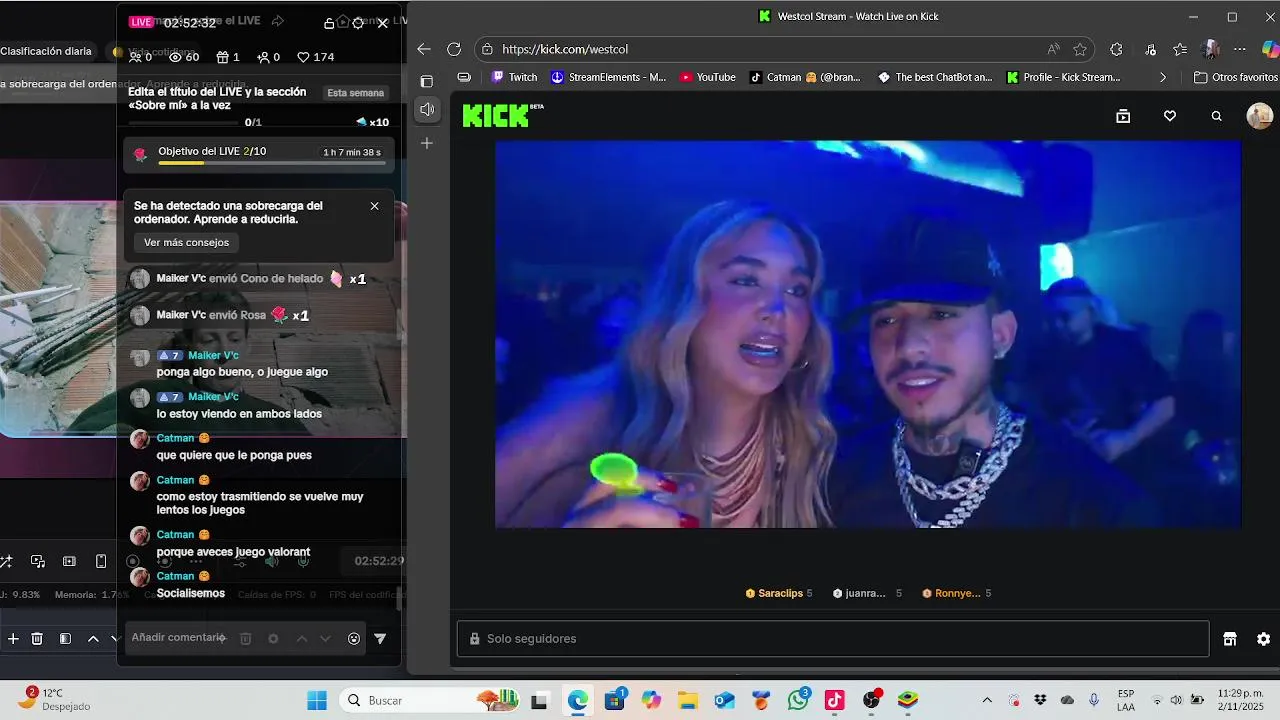Open Kick chat settings gear
The image size is (1280, 720).
[1264, 639]
